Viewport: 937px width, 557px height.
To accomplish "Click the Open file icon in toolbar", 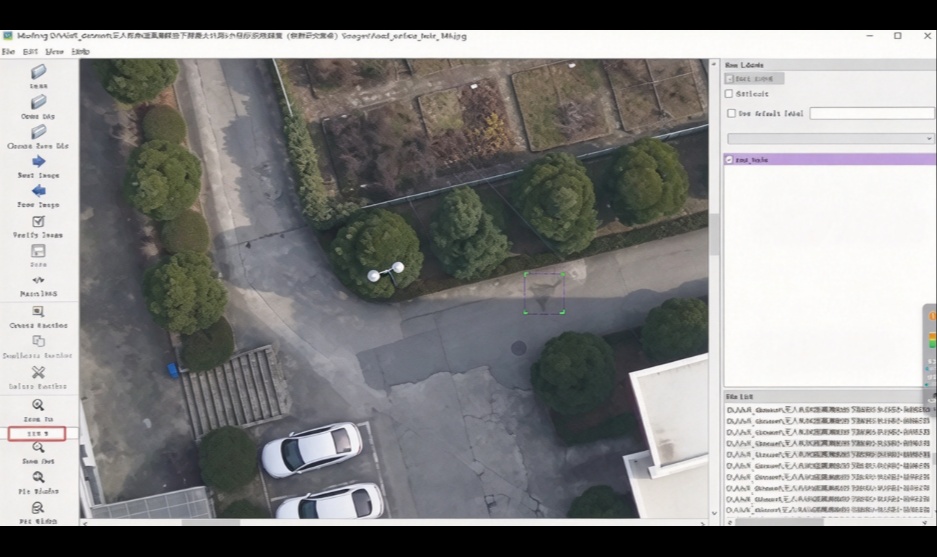I will click(x=38, y=72).
